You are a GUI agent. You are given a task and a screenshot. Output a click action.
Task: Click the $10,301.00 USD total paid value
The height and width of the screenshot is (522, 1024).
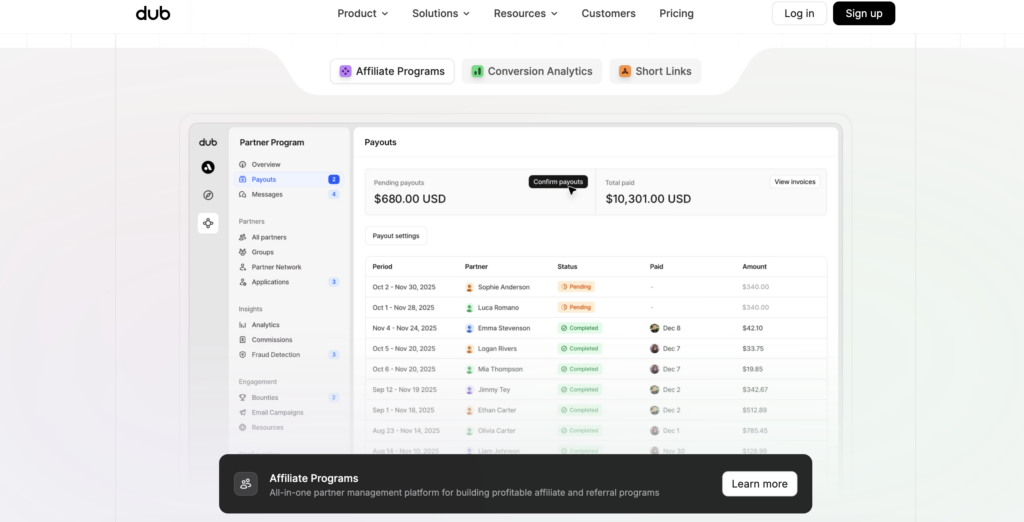click(x=648, y=199)
